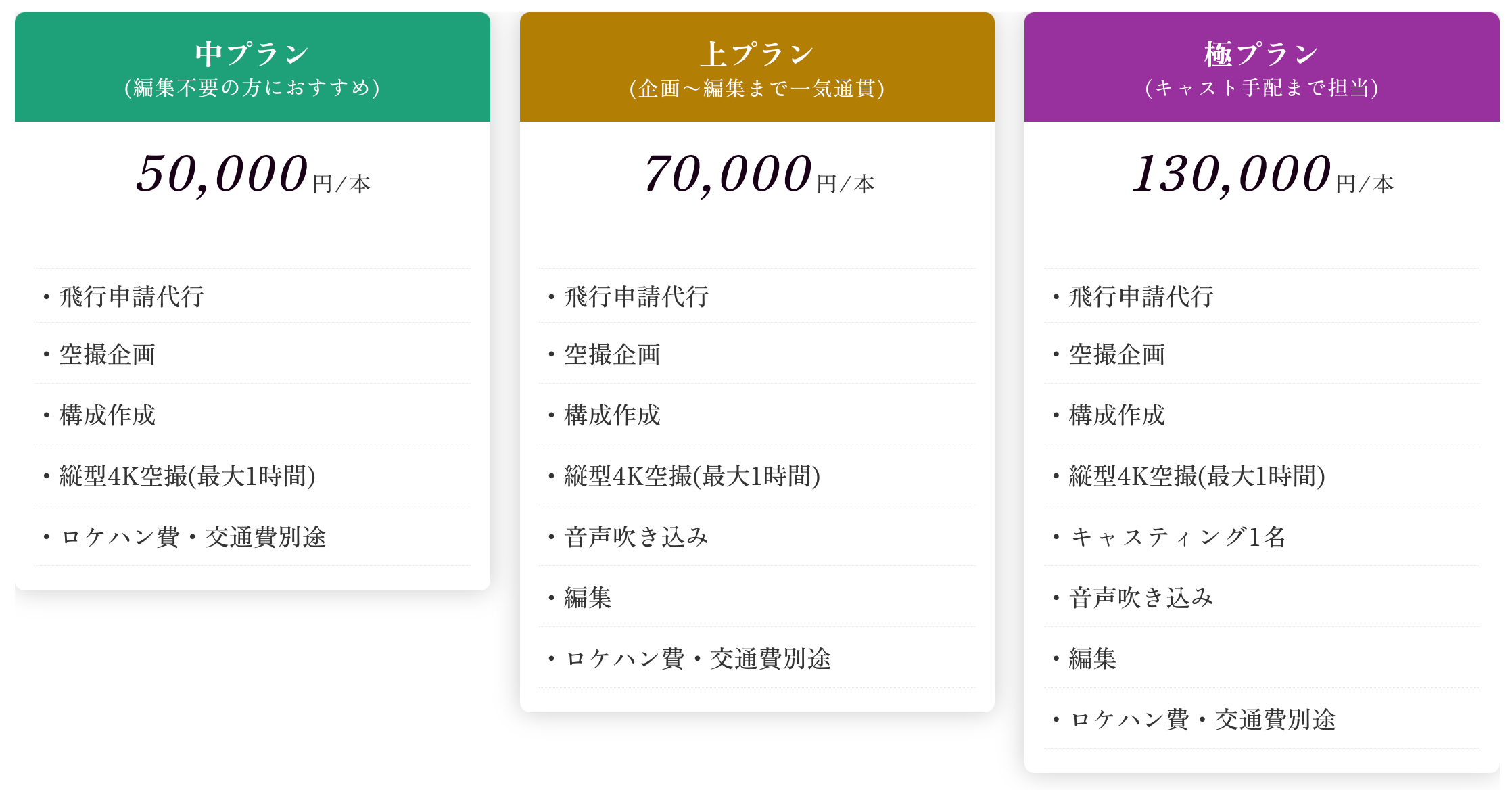Click 音声吹き込み in the 極プラン list
The width and height of the screenshot is (1512, 790).
pos(1141,598)
